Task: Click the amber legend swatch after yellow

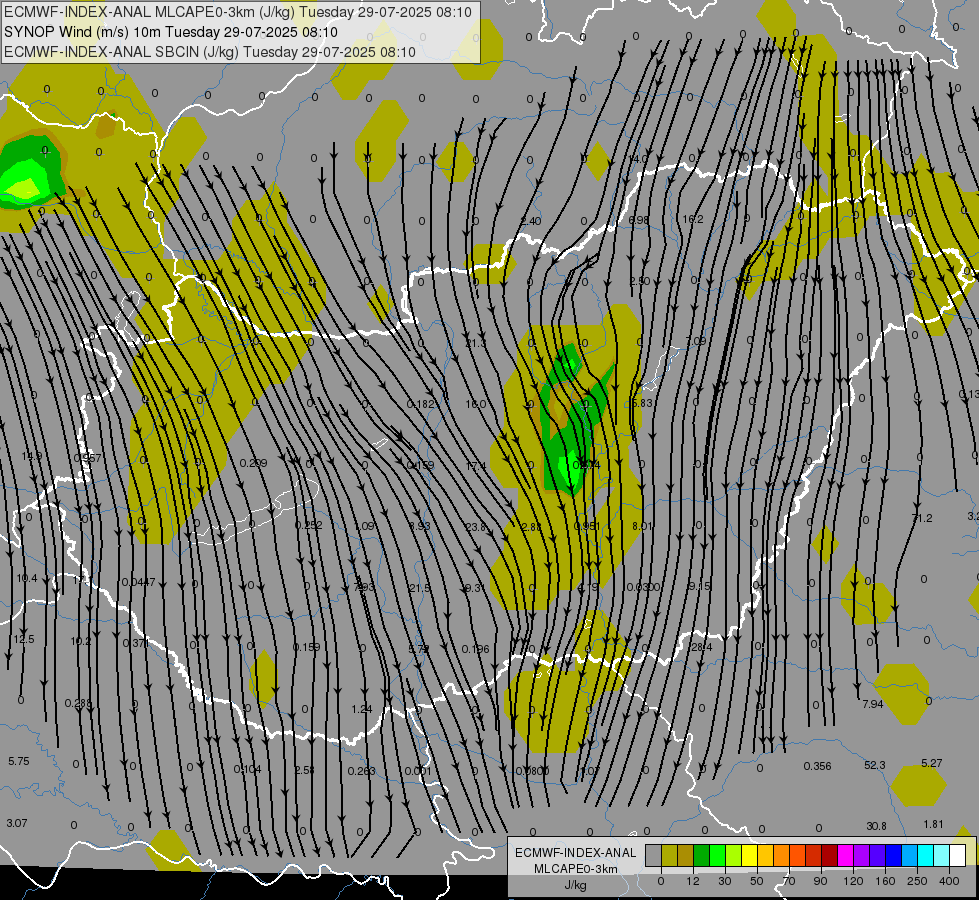Action: 765,855
